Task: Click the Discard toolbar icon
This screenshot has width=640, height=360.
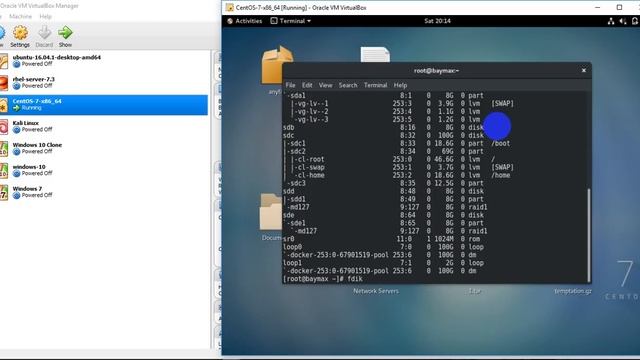Action: [44, 36]
